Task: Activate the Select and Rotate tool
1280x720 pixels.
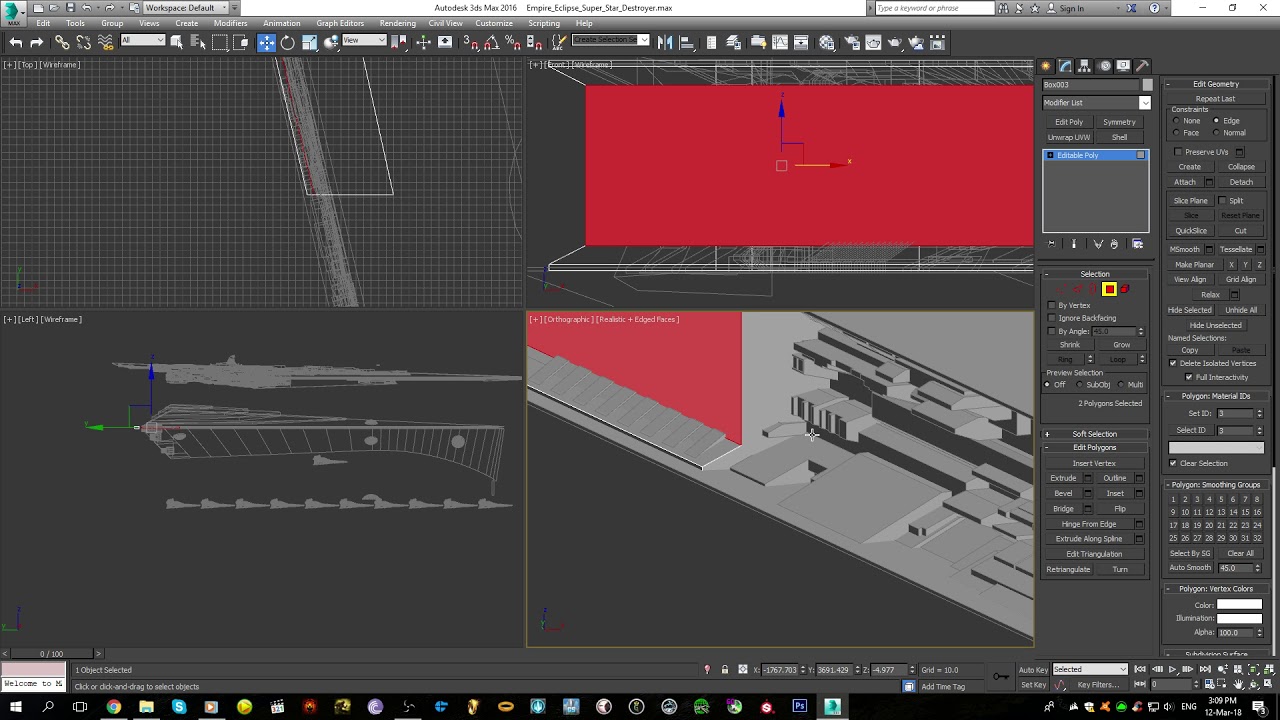Action: (288, 42)
